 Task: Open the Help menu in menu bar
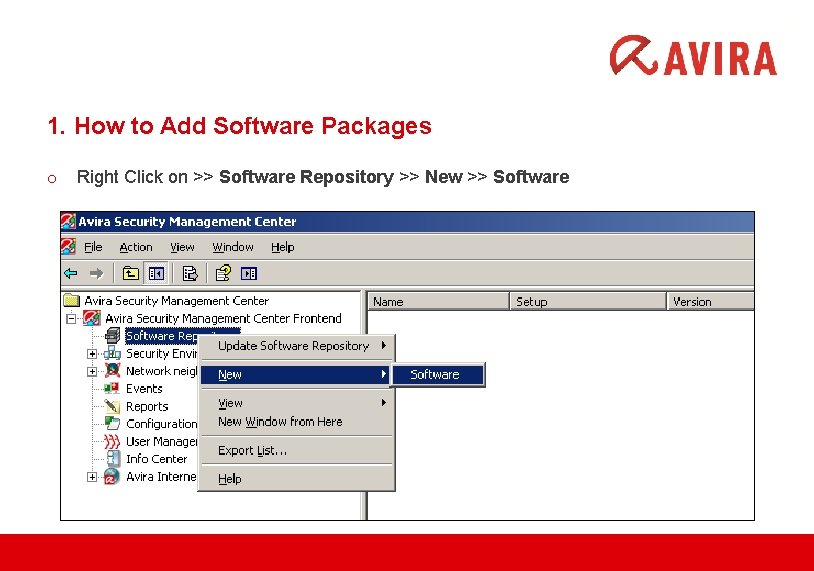coord(283,247)
